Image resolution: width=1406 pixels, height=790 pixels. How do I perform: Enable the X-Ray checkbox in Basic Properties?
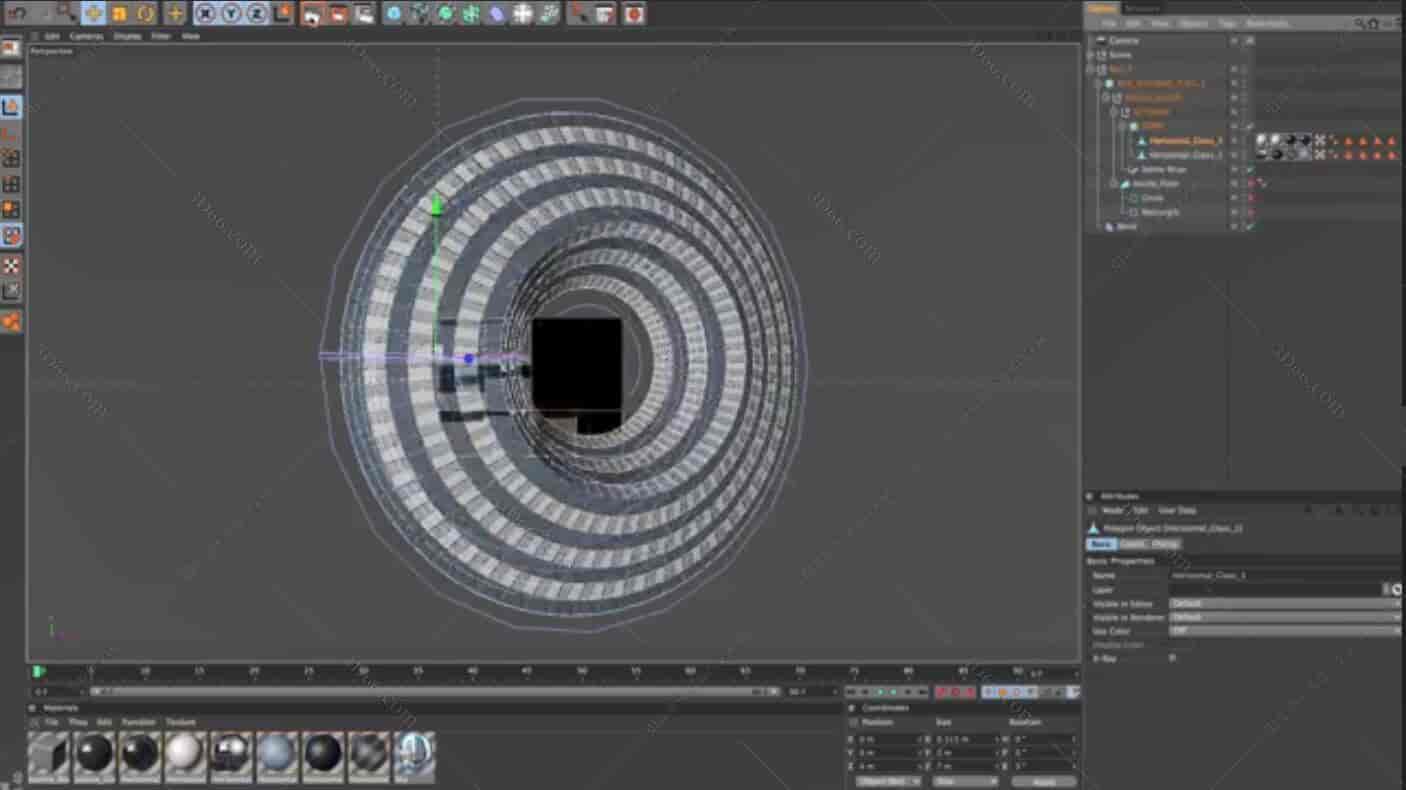point(1173,657)
